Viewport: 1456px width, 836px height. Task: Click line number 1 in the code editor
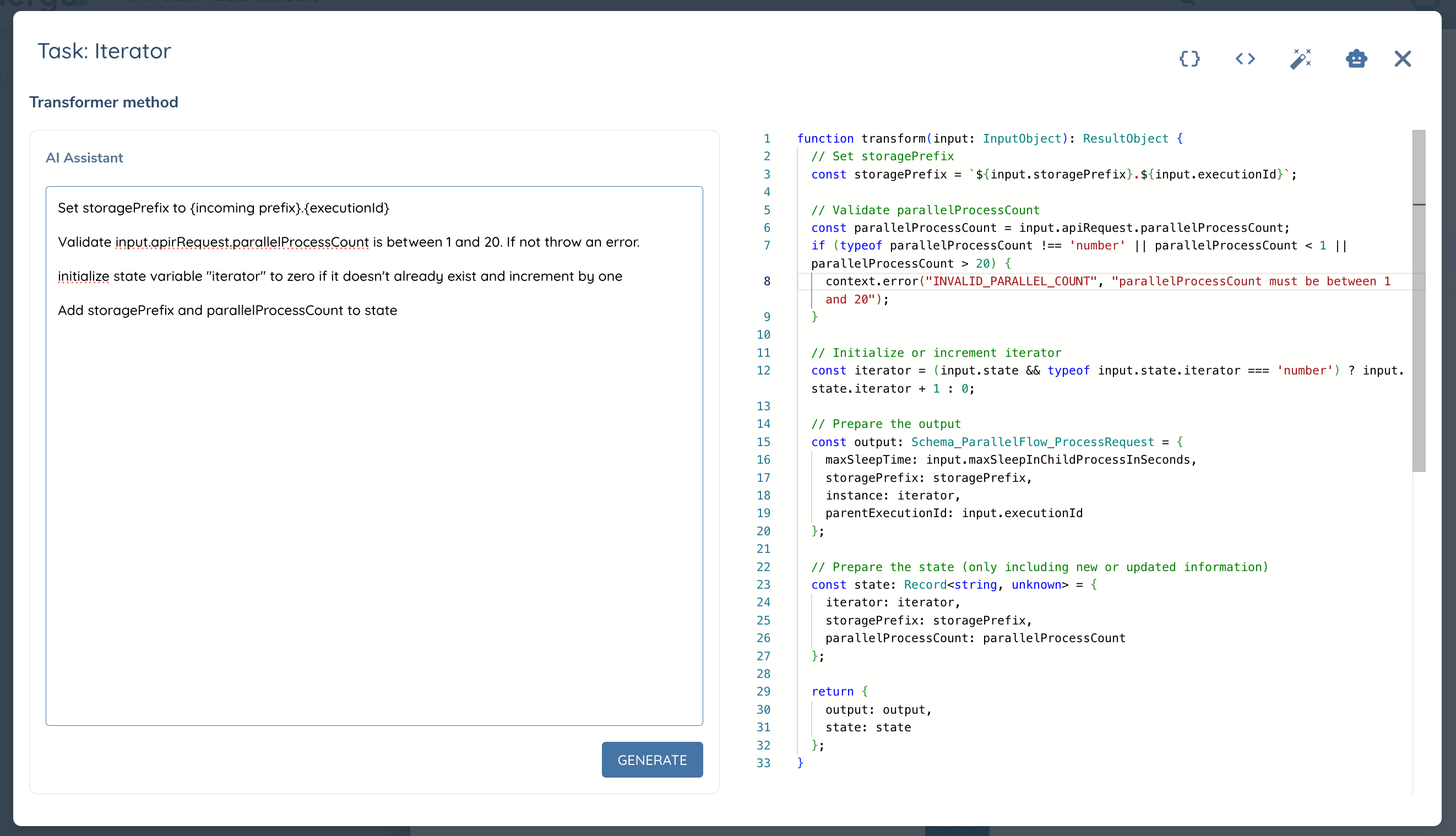pyautogui.click(x=767, y=138)
